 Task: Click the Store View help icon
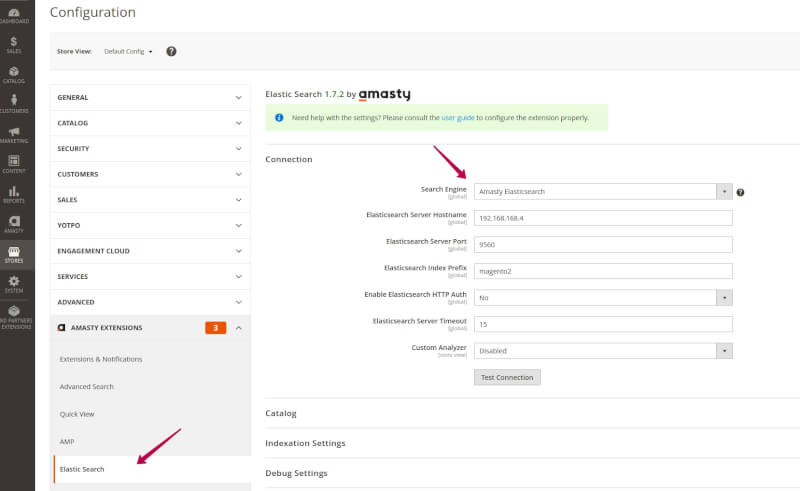pos(171,51)
